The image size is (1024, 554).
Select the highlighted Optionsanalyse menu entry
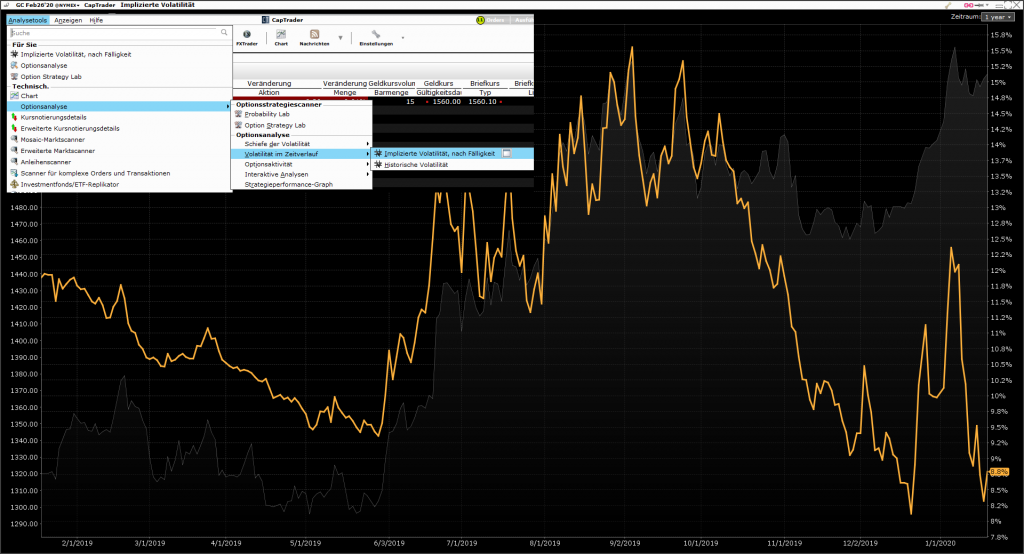[x=119, y=106]
